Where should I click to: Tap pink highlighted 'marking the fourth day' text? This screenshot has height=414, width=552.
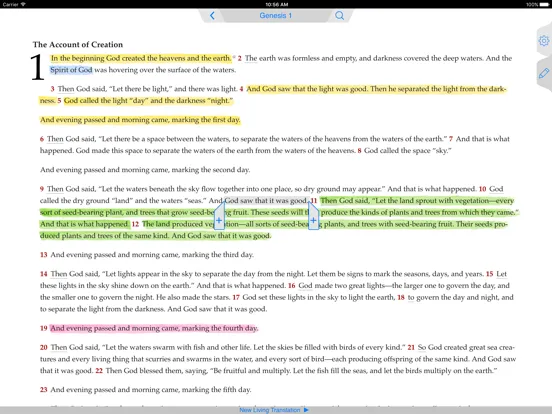(220, 328)
